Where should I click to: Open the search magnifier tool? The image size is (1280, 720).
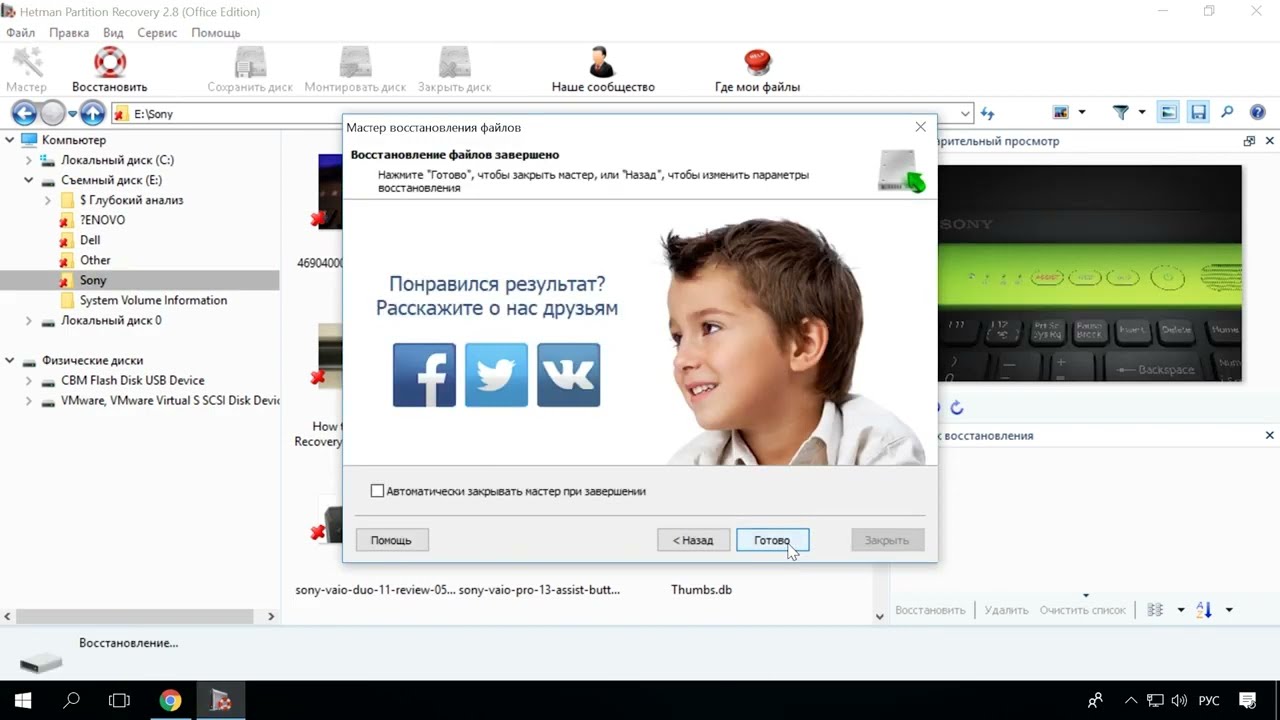(1227, 113)
